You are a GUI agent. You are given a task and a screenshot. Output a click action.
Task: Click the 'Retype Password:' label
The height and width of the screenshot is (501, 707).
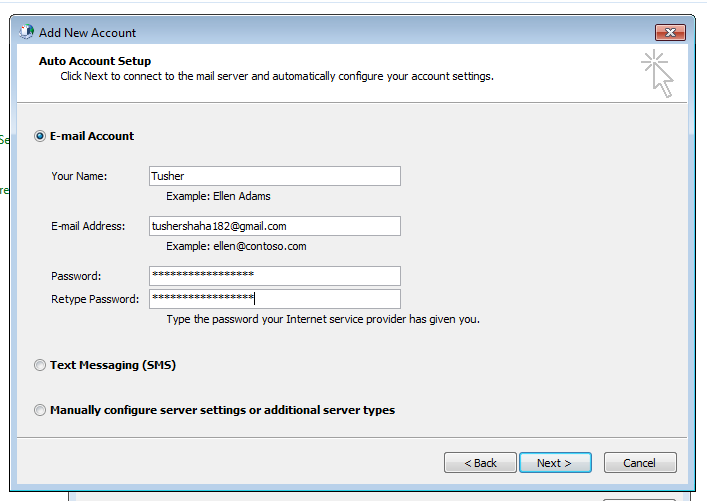[x=95, y=299]
